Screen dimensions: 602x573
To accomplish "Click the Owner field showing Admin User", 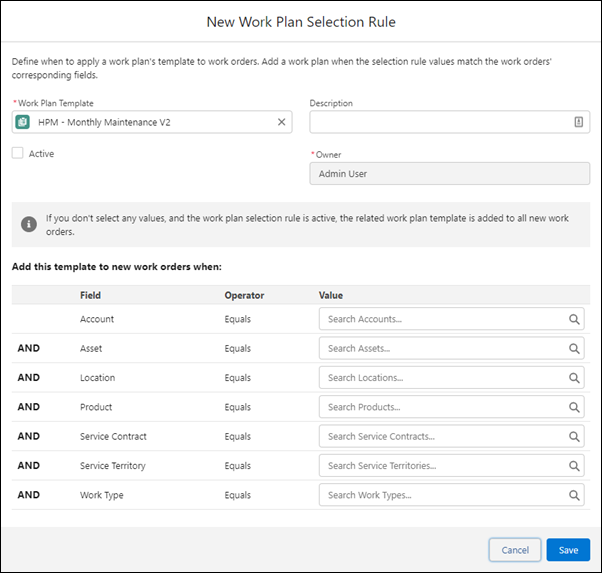I will [x=450, y=174].
